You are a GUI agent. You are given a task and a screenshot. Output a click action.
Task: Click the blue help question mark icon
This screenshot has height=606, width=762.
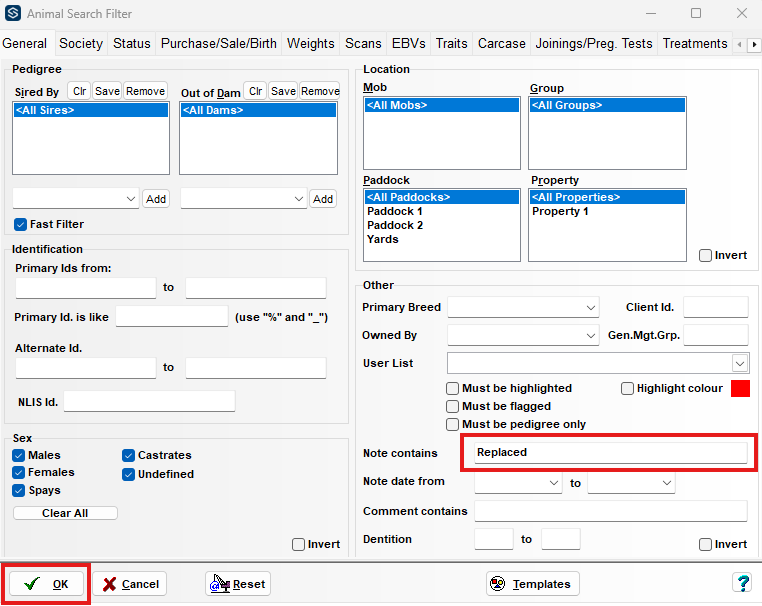[x=742, y=583]
